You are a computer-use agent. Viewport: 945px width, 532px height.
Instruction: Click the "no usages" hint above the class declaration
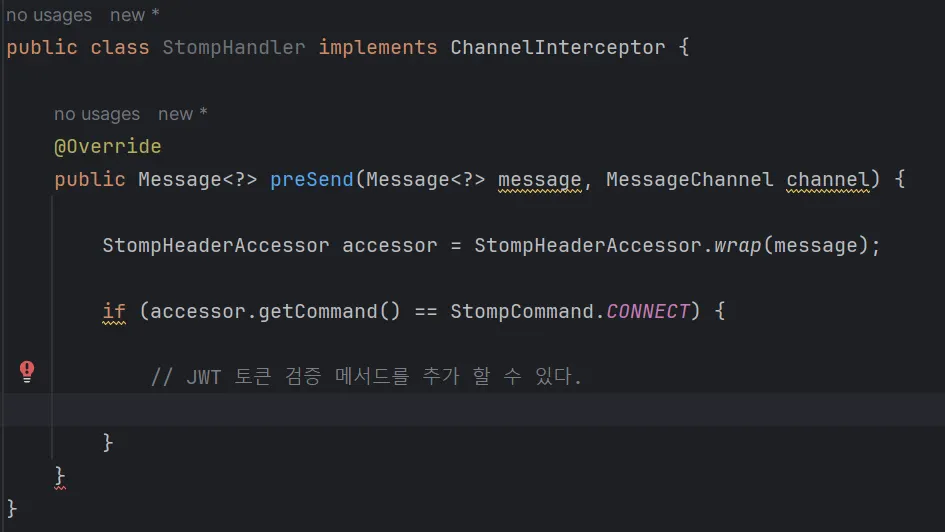tap(48, 15)
